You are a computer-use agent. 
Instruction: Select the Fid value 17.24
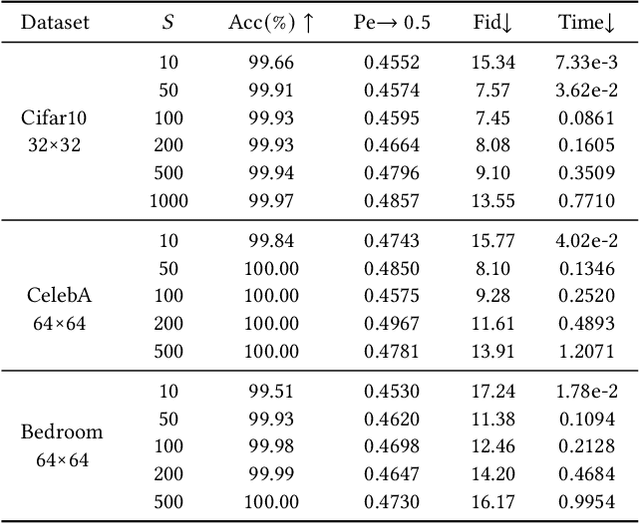[x=492, y=390]
